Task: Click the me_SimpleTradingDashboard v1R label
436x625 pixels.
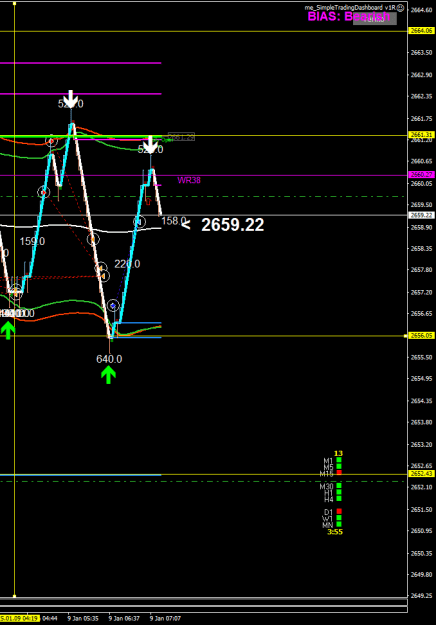Action: coord(350,8)
